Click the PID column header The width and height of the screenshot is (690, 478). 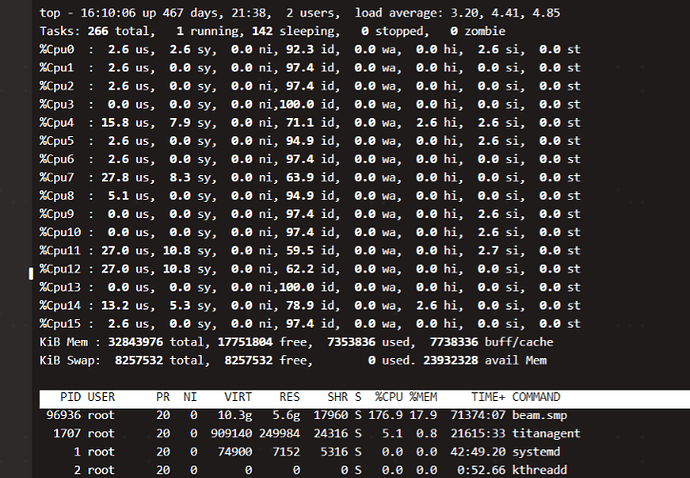[x=70, y=397]
